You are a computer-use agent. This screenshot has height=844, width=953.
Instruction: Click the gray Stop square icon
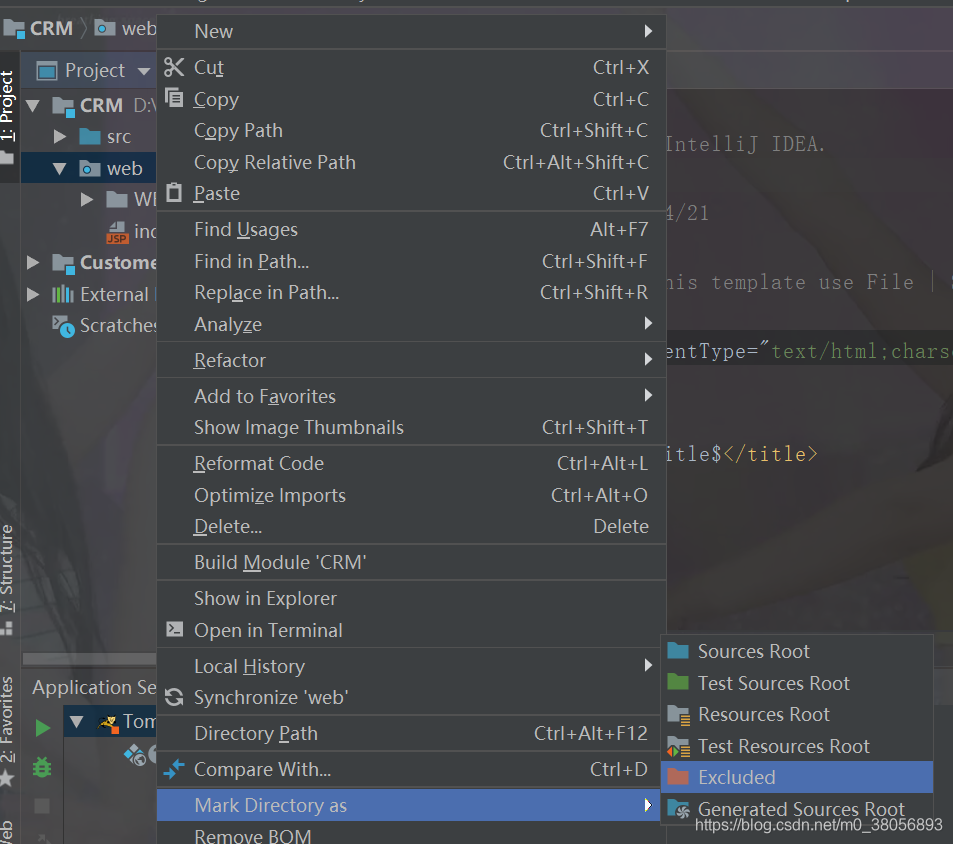42,806
